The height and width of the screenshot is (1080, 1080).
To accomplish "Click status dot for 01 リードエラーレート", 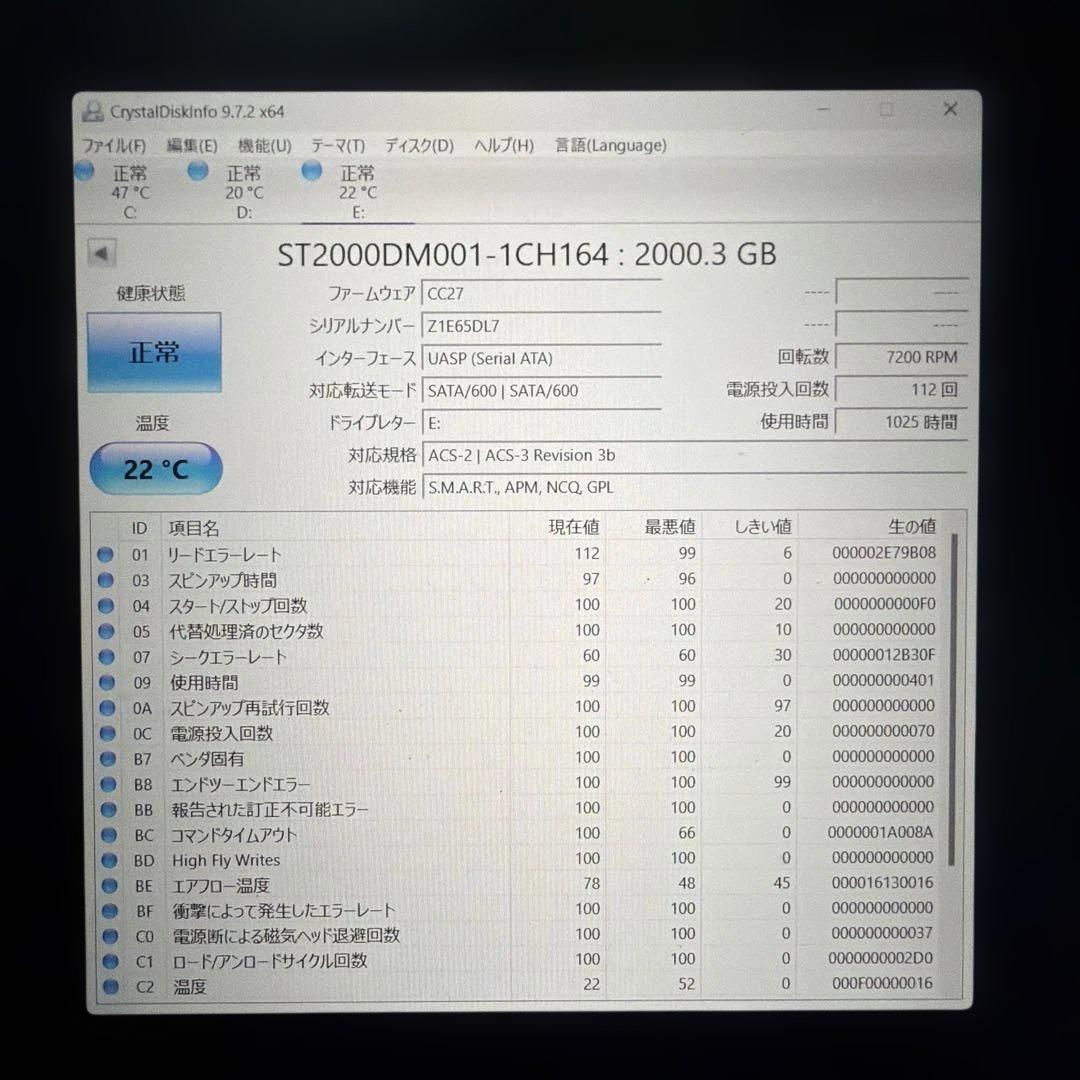I will tap(105, 554).
